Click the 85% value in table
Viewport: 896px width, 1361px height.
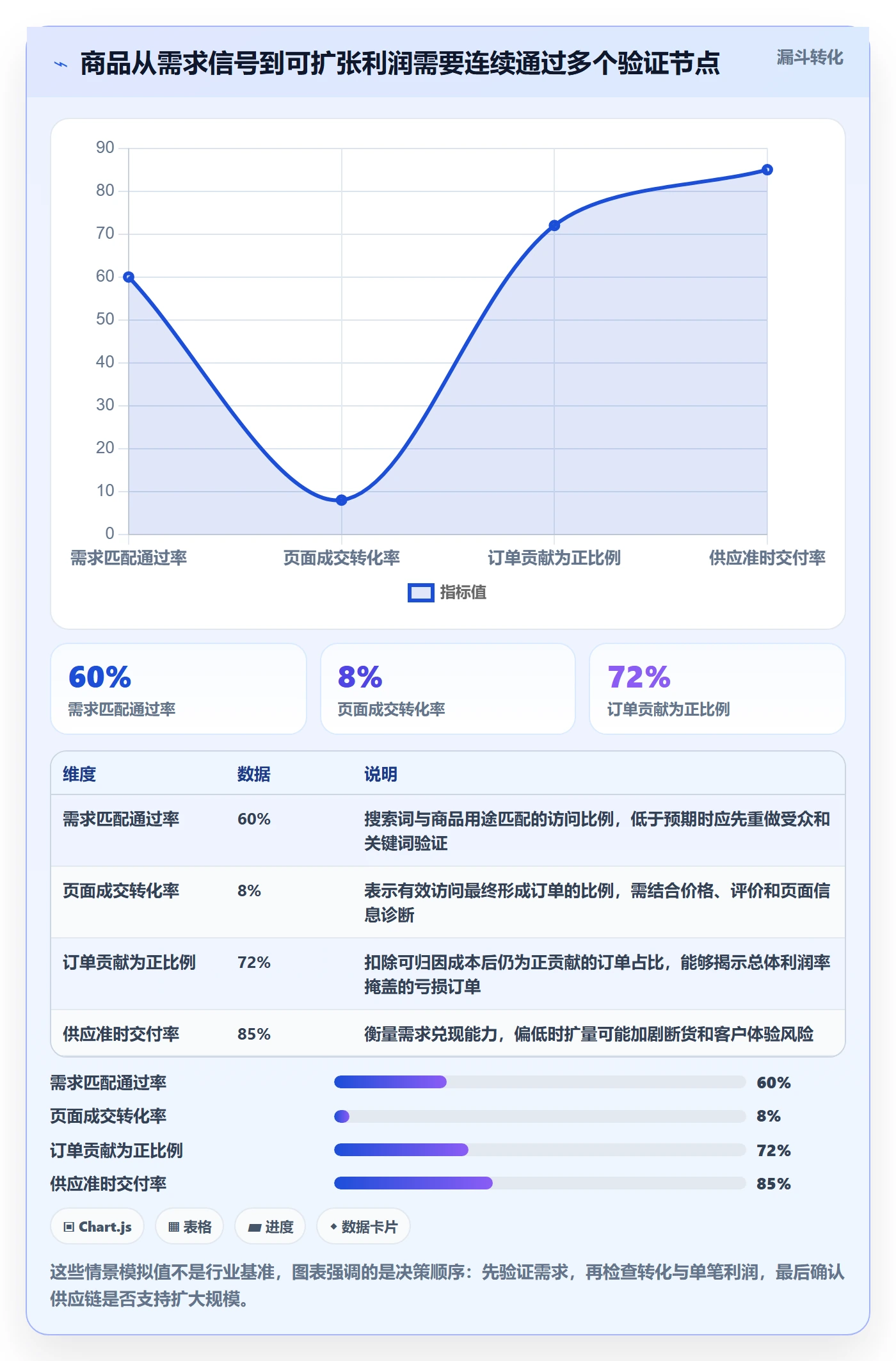click(x=254, y=1034)
